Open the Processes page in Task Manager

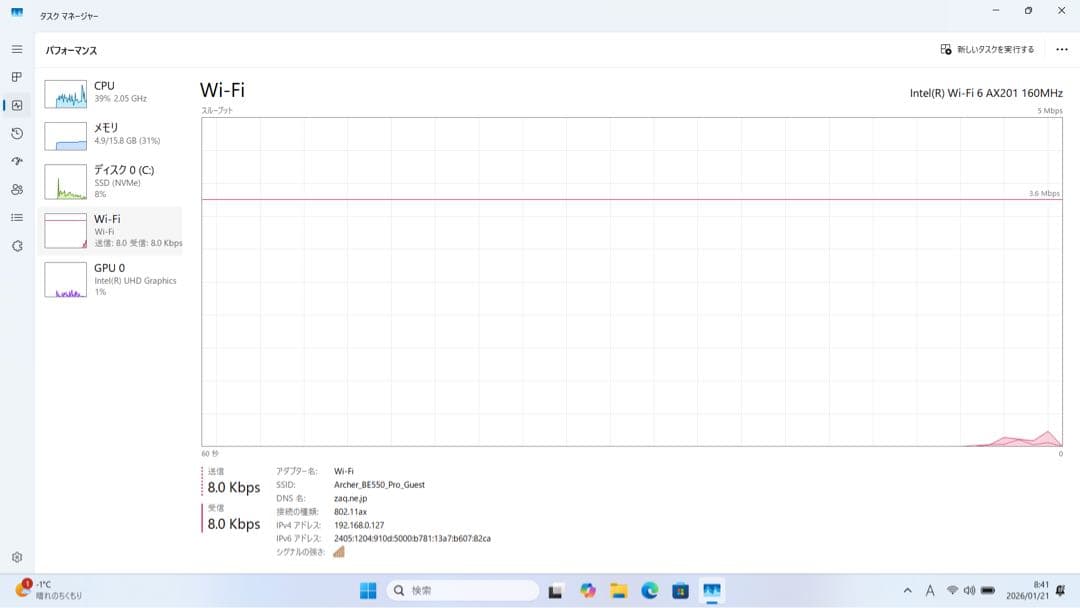[x=16, y=76]
